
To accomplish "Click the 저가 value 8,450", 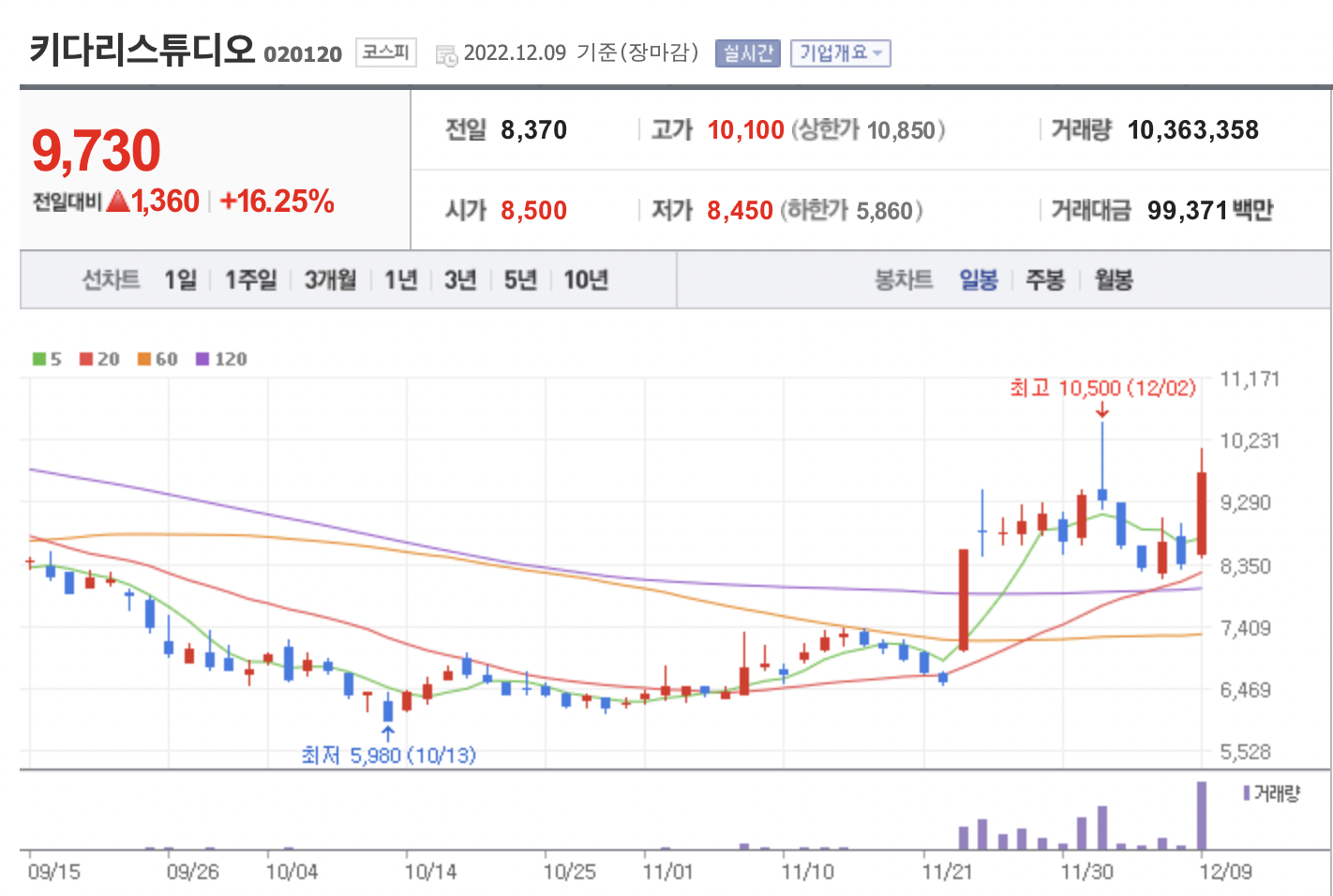I will tap(740, 210).
